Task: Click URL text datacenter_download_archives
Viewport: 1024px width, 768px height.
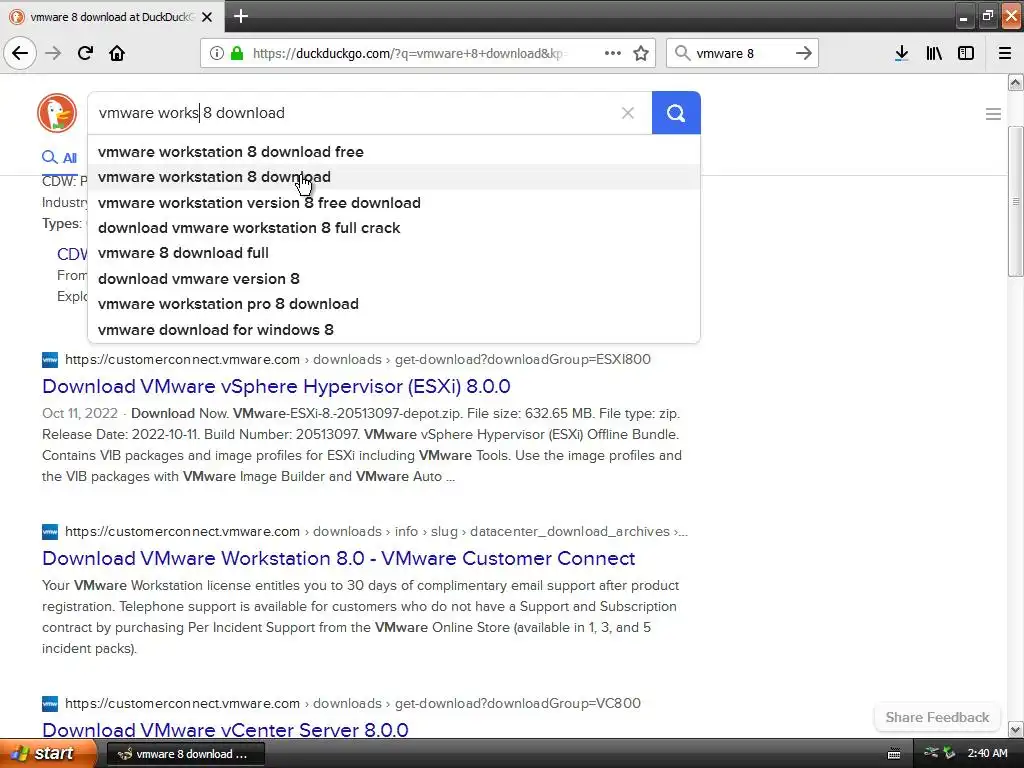Action: [x=569, y=532]
